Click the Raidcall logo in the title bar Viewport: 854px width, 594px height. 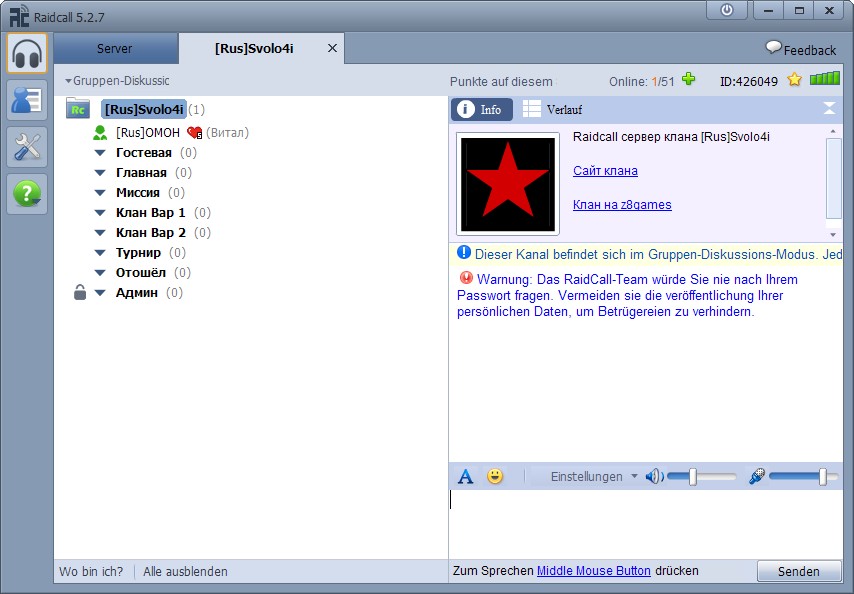pos(20,15)
